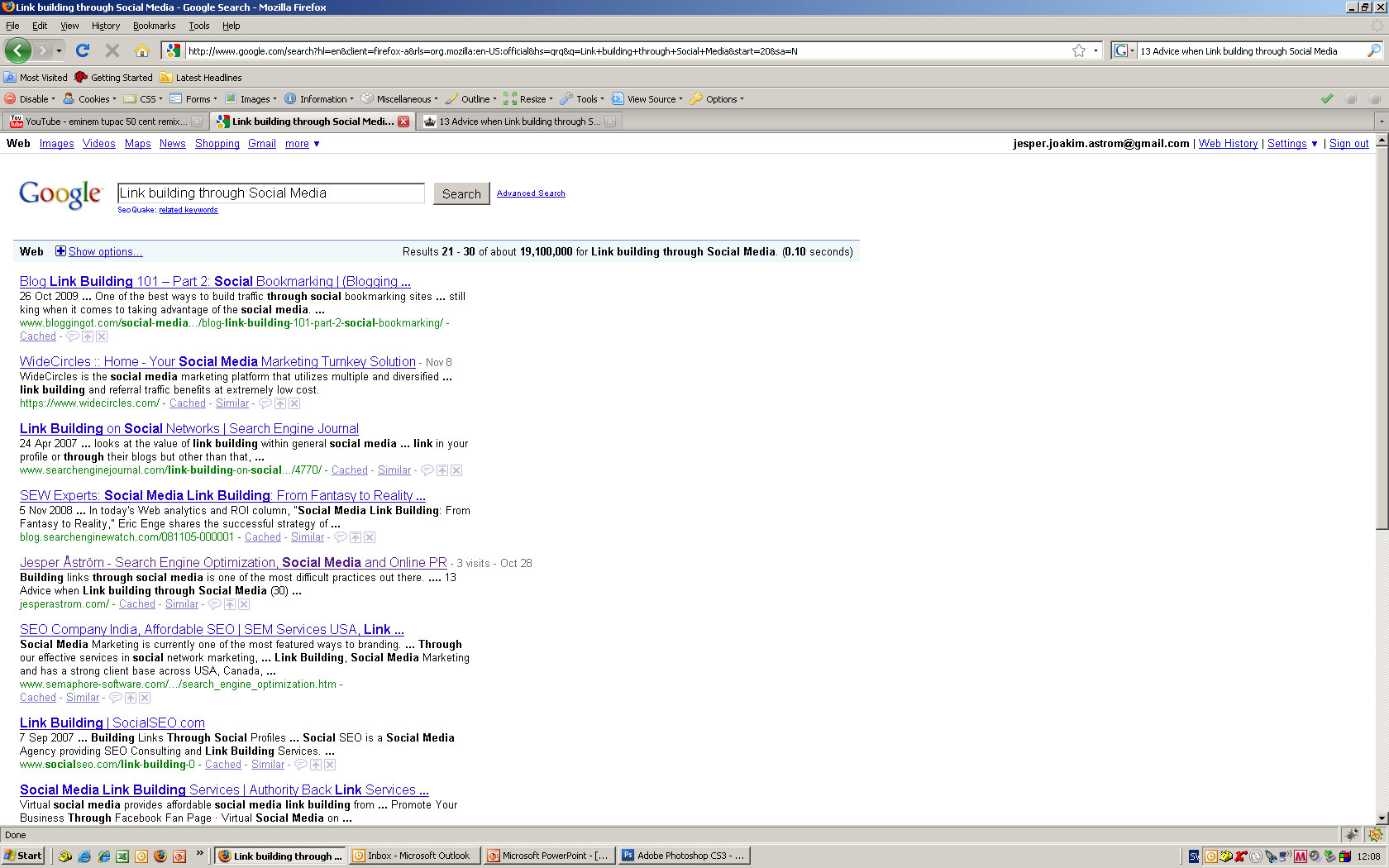
Task: Open Google Videos link
Action: (x=99, y=143)
